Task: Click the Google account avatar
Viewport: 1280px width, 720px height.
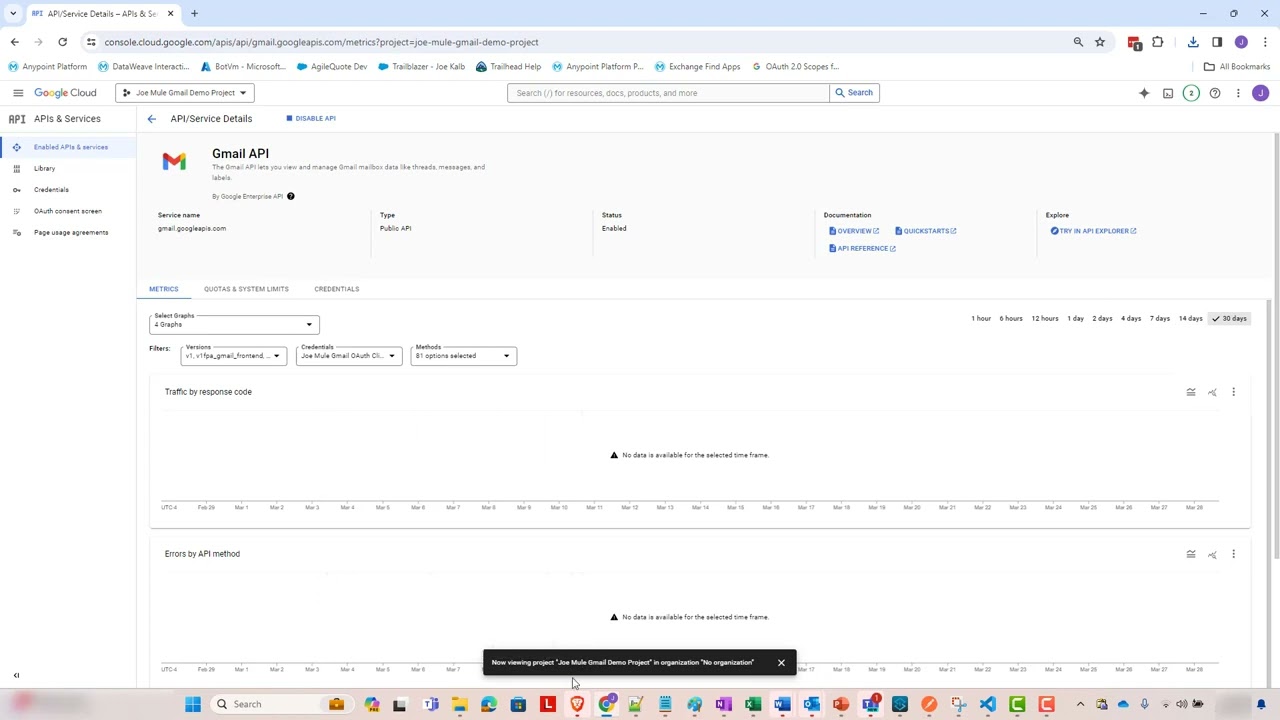Action: click(1260, 93)
